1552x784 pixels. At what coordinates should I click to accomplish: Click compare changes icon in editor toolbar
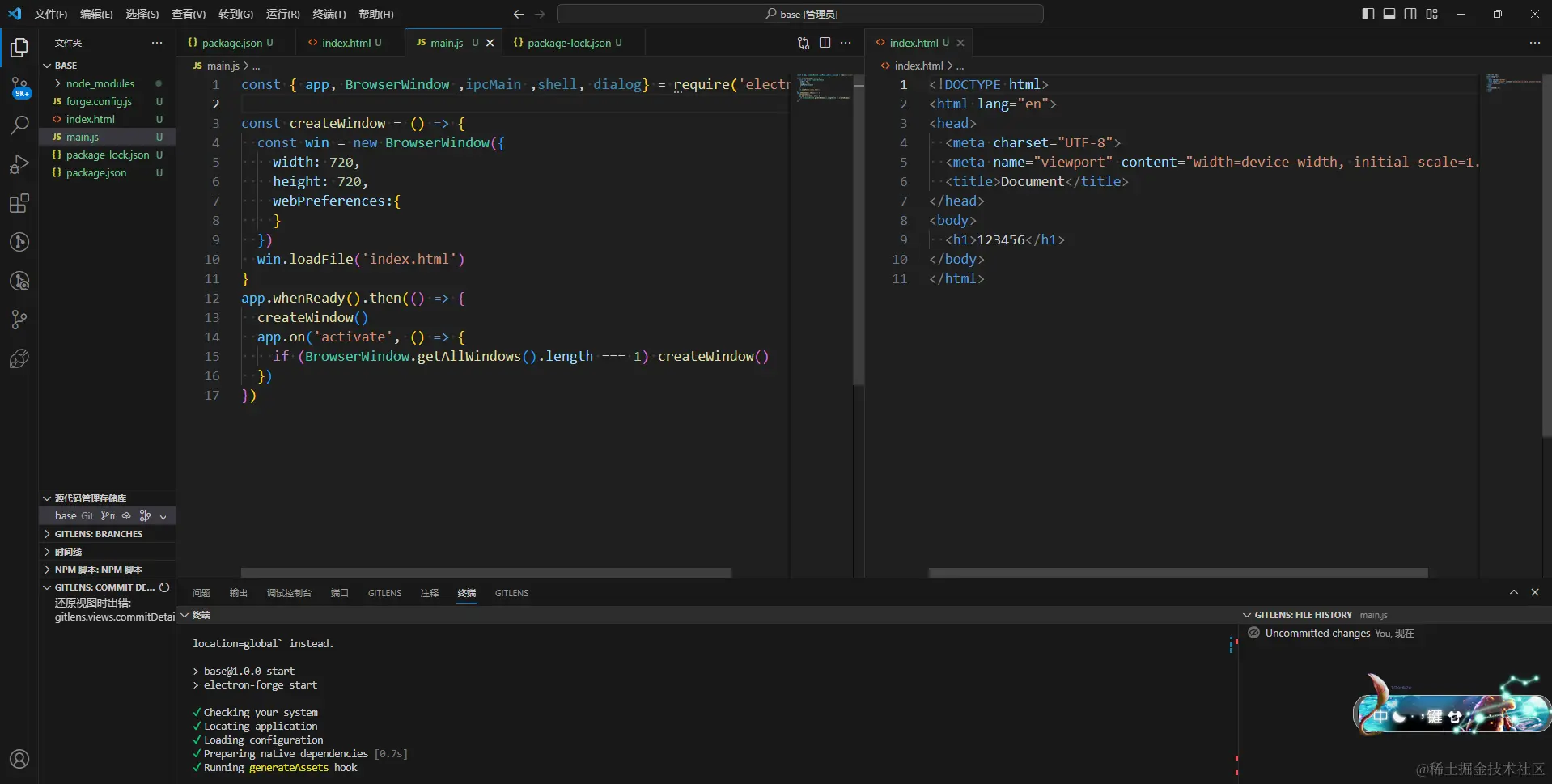coord(804,43)
